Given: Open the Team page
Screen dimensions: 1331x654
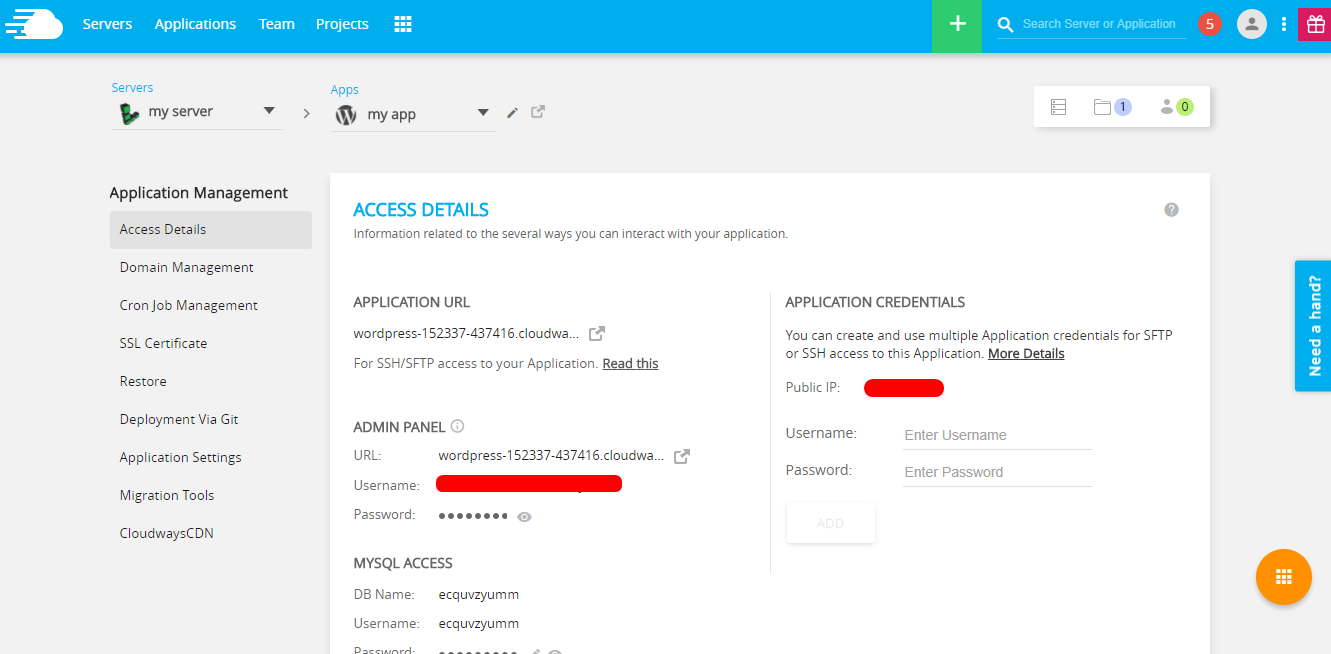Looking at the screenshot, I should (277, 24).
